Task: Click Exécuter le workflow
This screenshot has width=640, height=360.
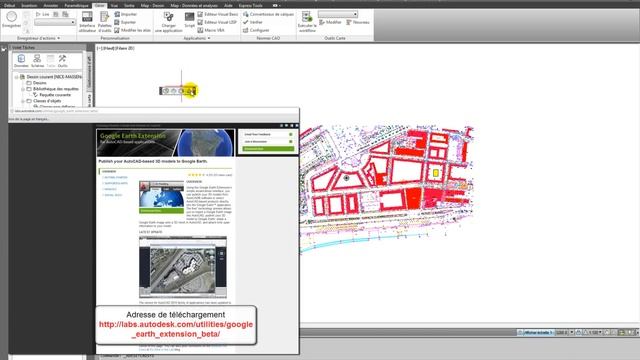Action: click(x=307, y=22)
